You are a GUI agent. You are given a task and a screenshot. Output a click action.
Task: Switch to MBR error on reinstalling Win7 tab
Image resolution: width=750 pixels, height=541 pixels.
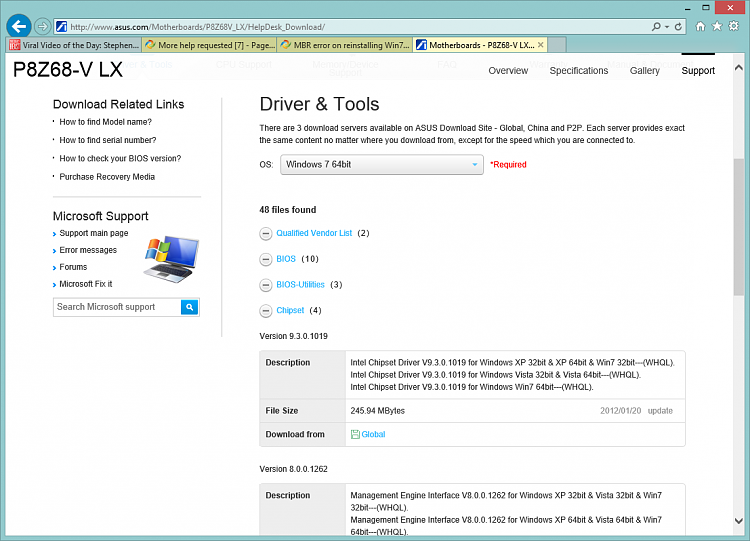coord(345,45)
